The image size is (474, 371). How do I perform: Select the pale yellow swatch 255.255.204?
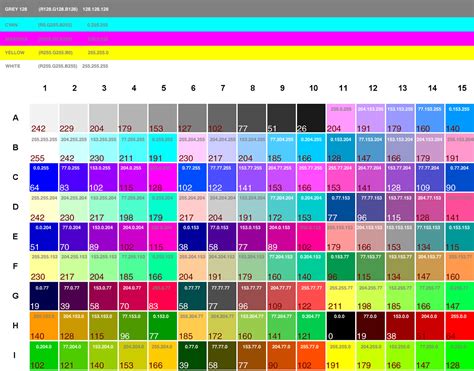pos(44,207)
